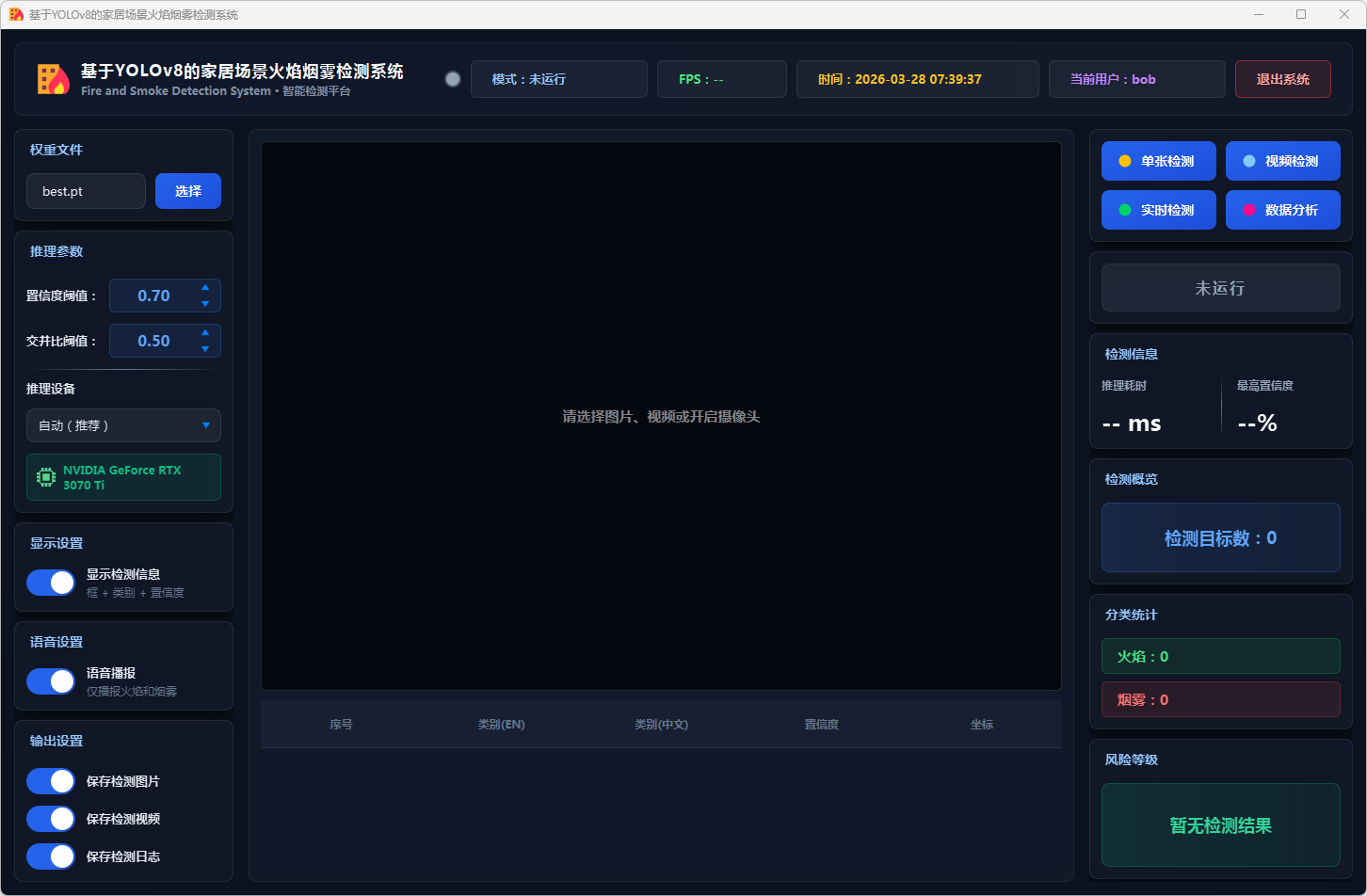Click the best.pt weight file field
This screenshot has width=1367, height=896.
click(86, 191)
